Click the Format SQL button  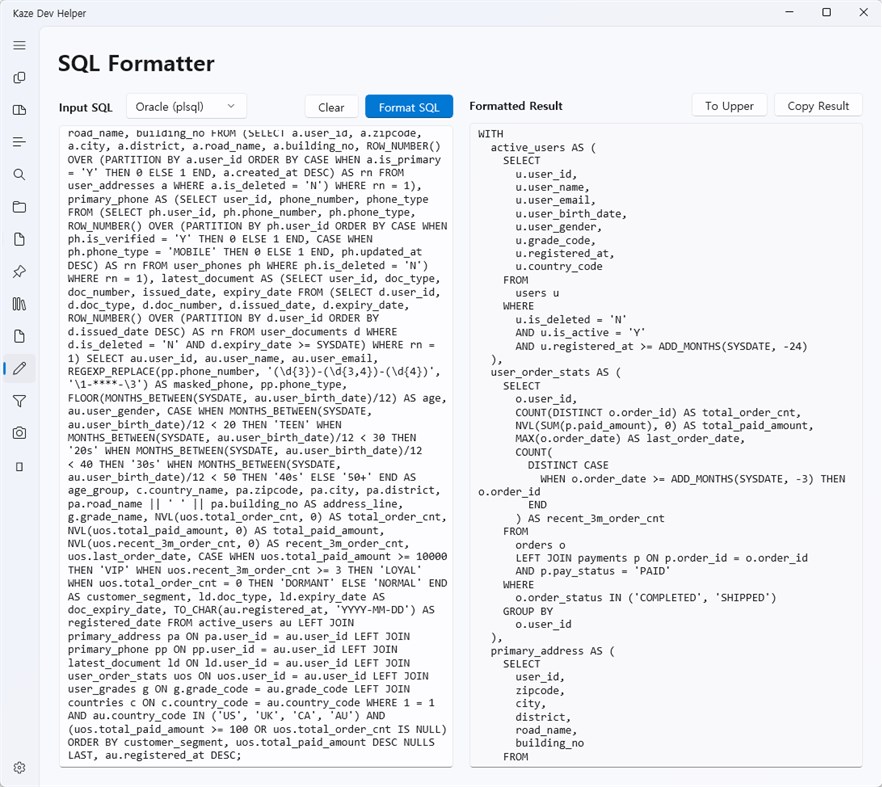[409, 107]
